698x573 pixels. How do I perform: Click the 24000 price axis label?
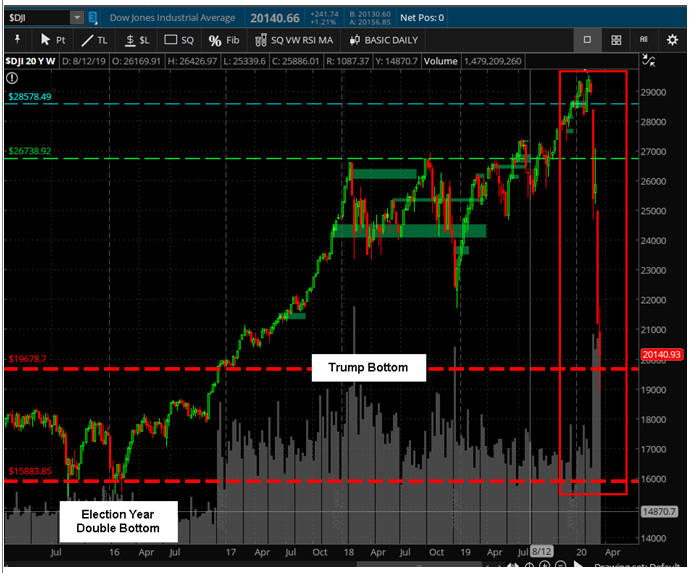[653, 241]
